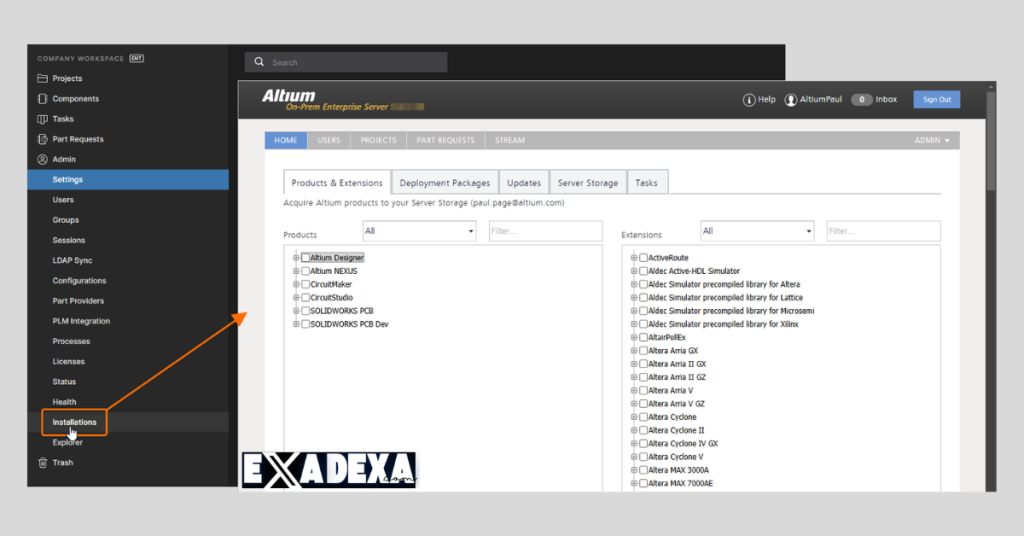Select the Updates tab
This screenshot has width=1024, height=536.
pos(524,183)
